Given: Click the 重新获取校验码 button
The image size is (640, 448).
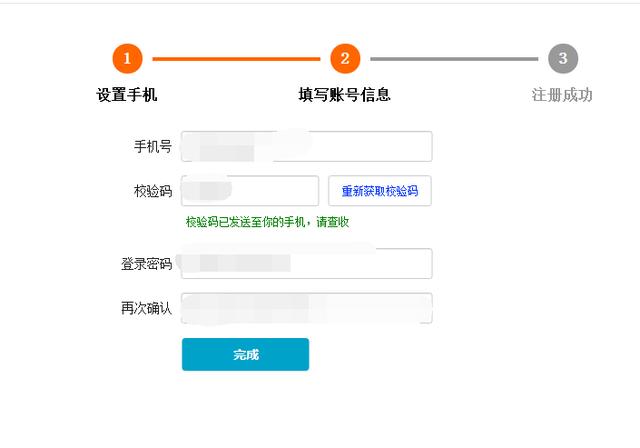Looking at the screenshot, I should coord(380,191).
